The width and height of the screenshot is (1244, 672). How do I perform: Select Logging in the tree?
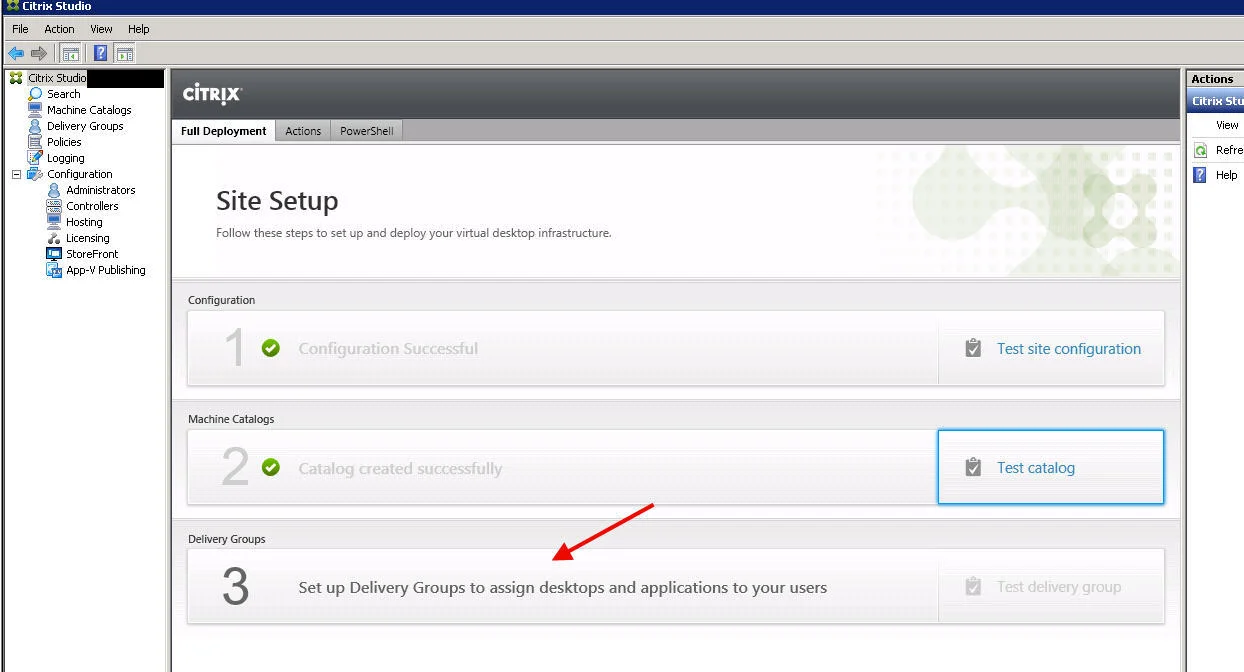[x=65, y=158]
